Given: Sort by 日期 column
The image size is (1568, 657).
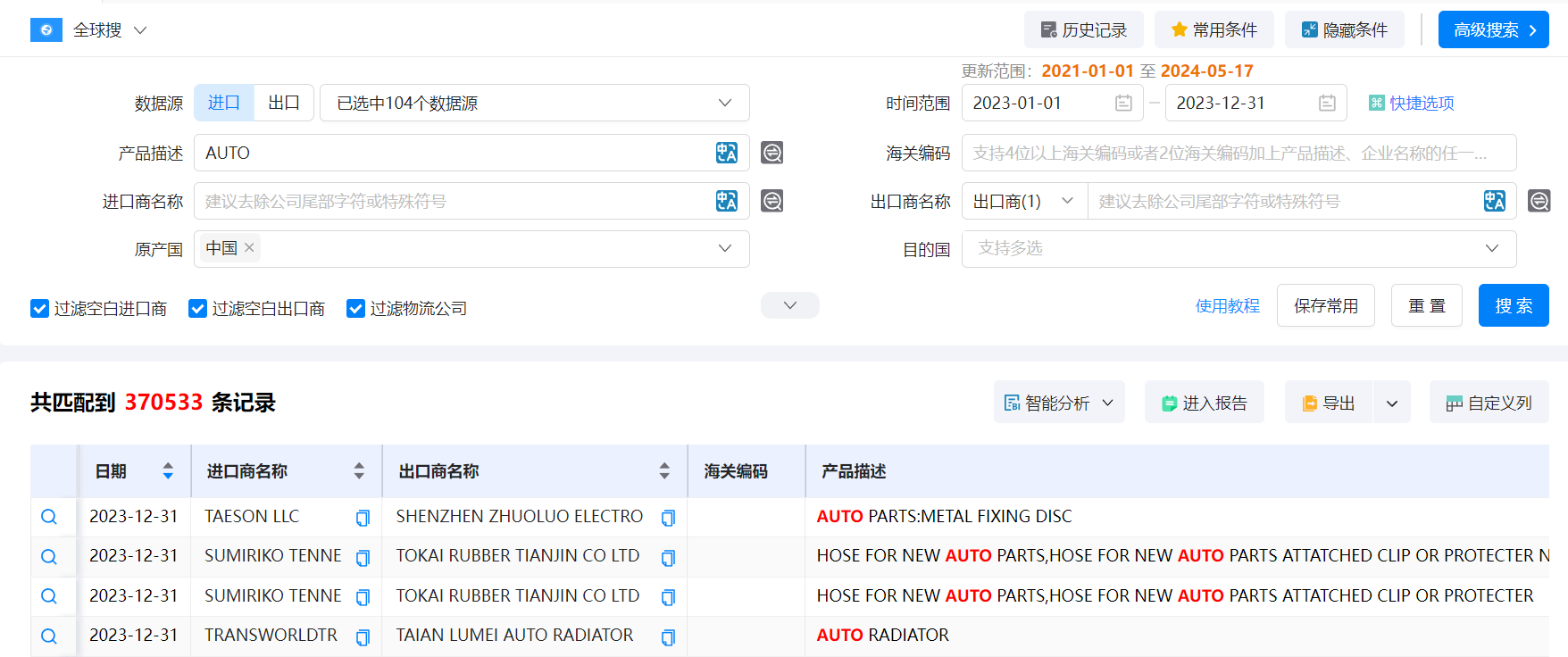Looking at the screenshot, I should pos(168,471).
